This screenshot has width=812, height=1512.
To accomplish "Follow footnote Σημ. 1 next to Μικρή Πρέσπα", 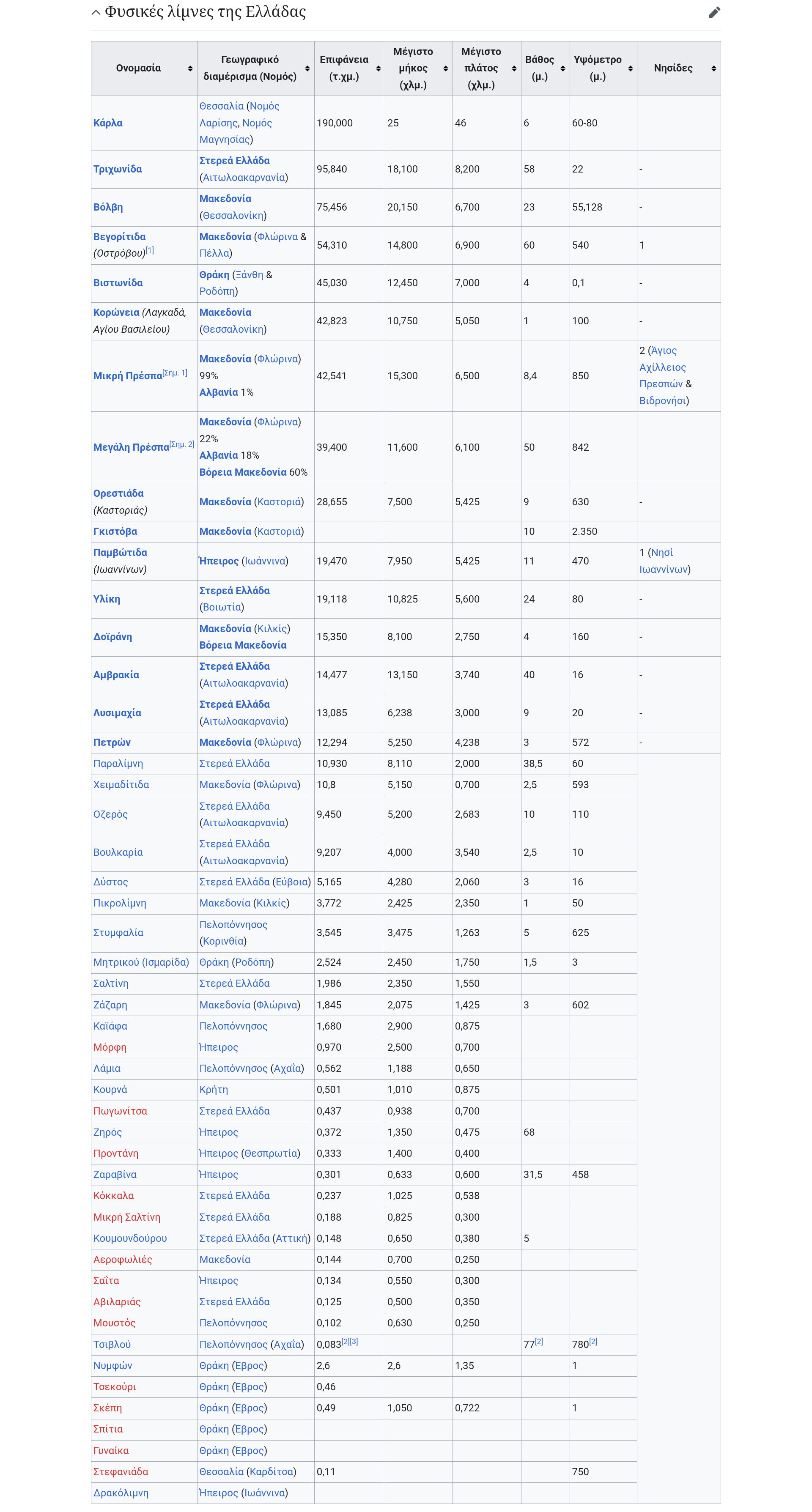I will (x=175, y=373).
